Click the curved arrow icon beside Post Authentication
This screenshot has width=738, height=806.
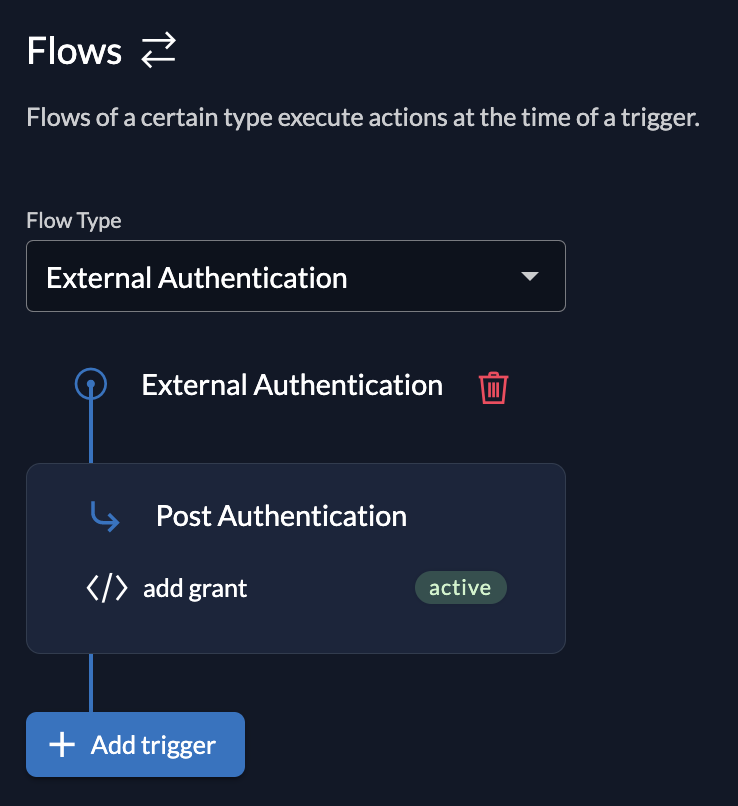click(105, 517)
